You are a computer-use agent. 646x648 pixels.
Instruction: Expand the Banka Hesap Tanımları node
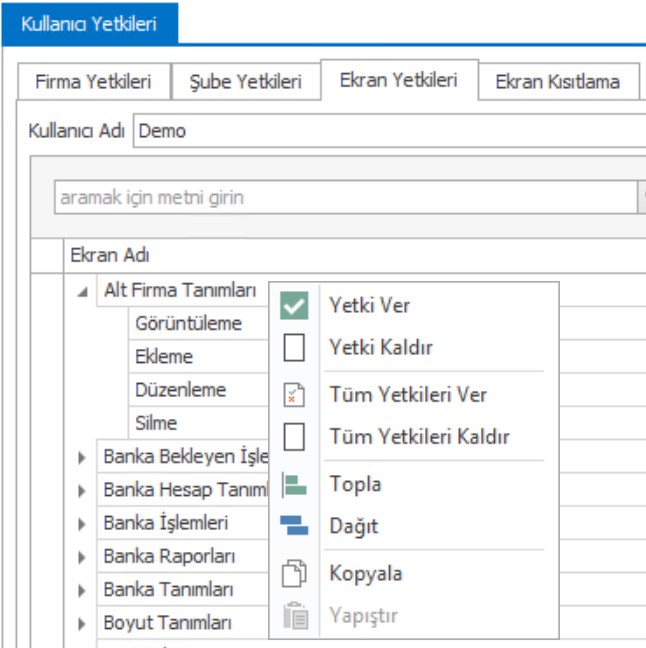[x=82, y=491]
